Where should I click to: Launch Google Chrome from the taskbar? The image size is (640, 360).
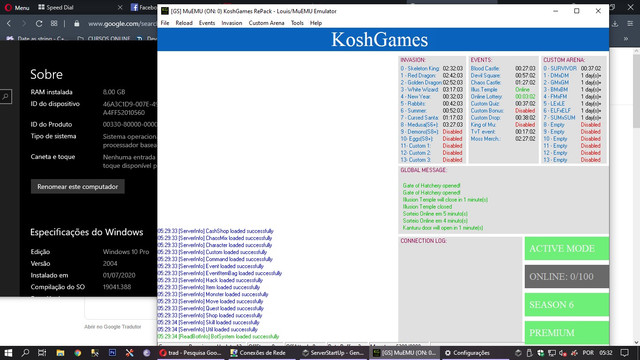pyautogui.click(x=78, y=353)
